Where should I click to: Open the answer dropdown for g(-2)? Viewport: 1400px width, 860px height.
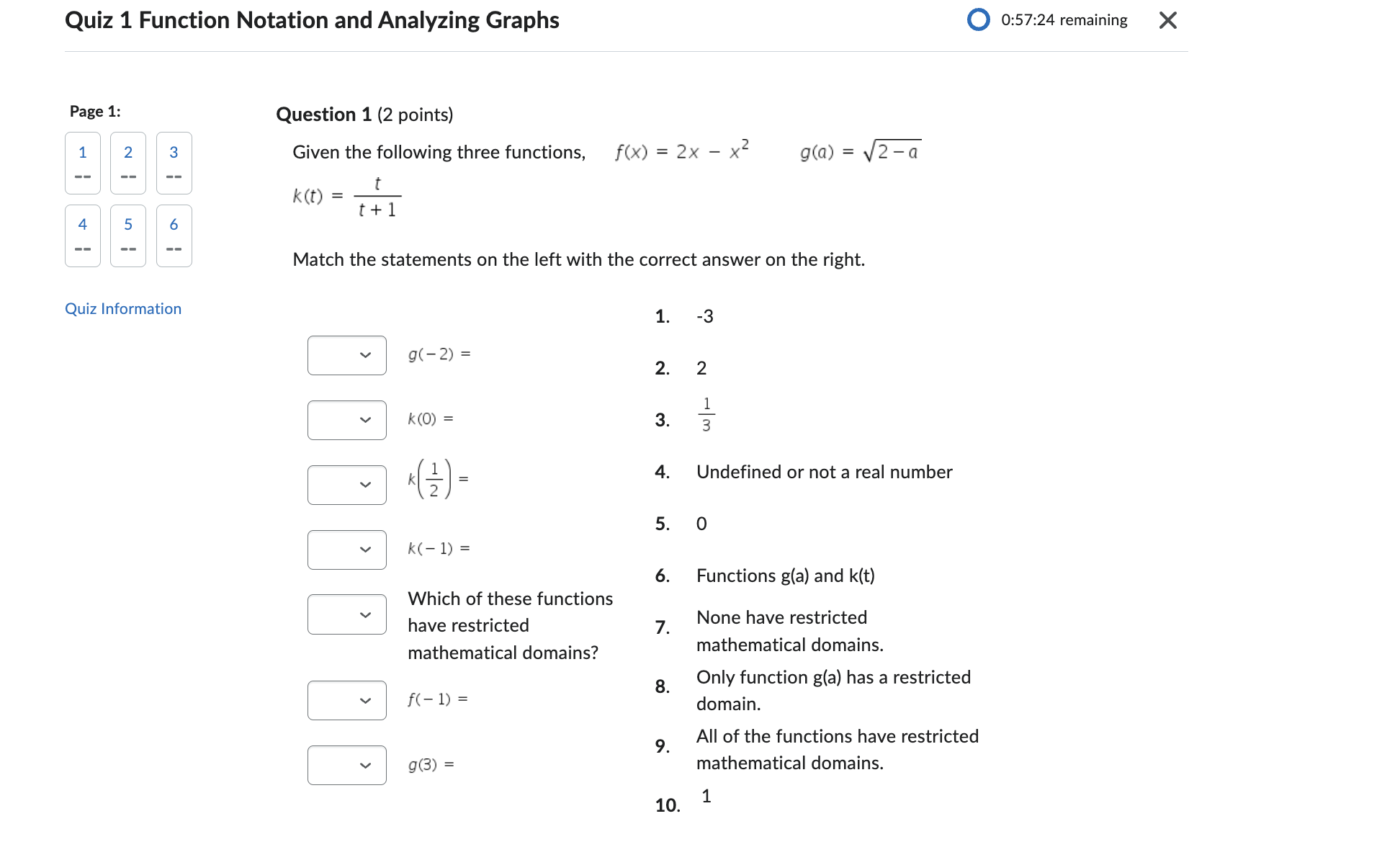pos(346,354)
